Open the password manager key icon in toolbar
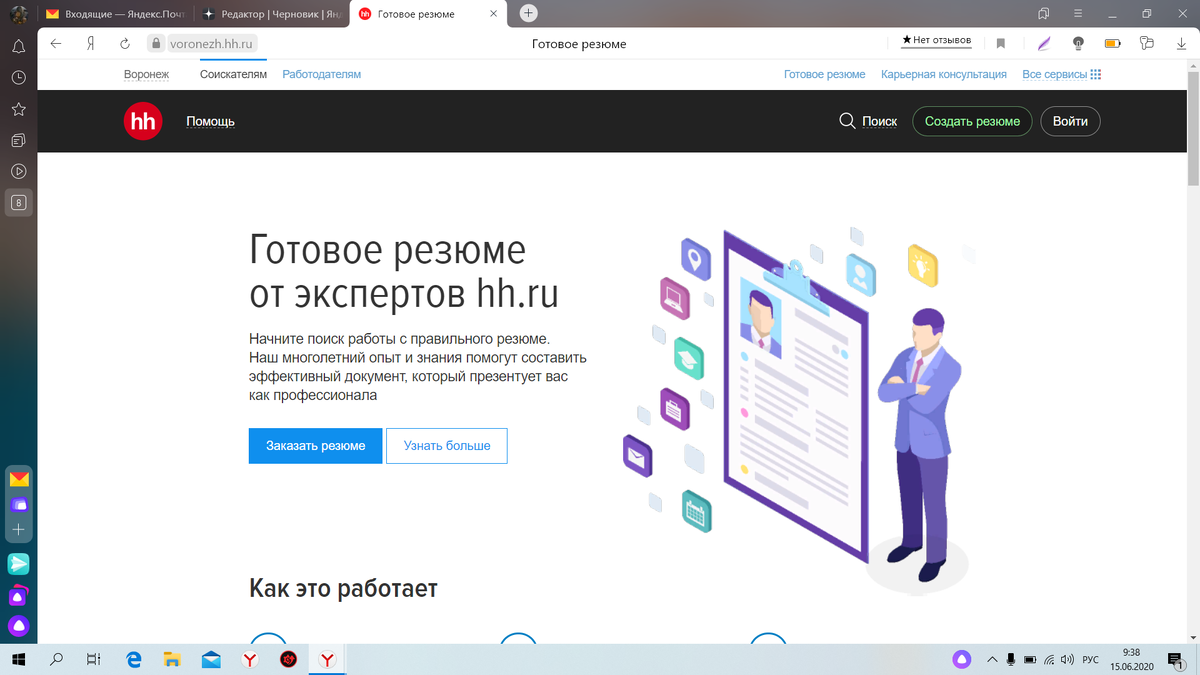 [x=1147, y=44]
